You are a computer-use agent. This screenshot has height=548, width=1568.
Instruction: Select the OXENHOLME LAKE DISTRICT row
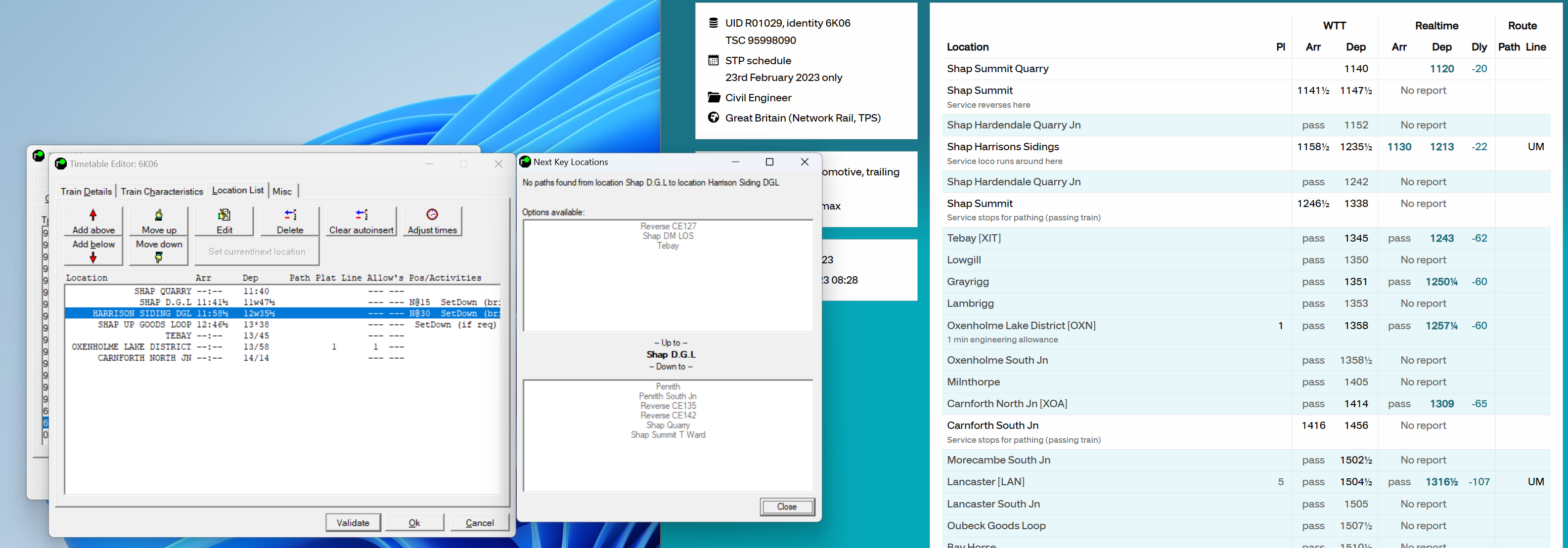click(x=282, y=347)
